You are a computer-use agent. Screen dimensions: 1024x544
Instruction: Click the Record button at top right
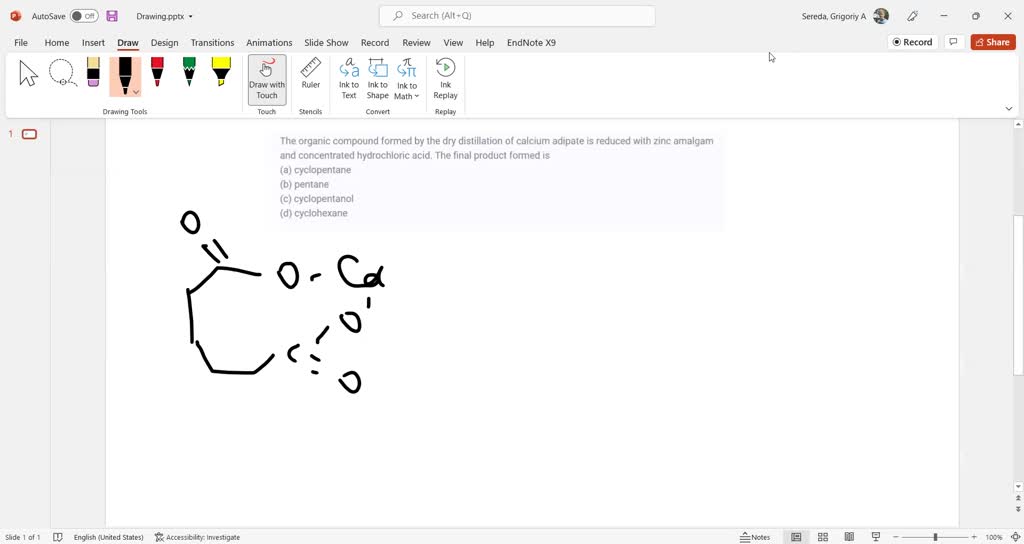[x=912, y=42]
